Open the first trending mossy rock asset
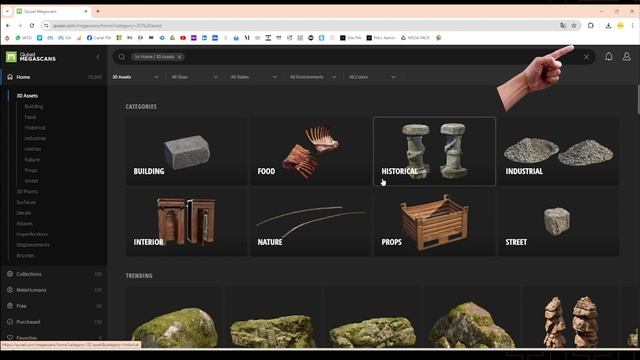Image resolution: width=640 pixels, height=360 pixels. point(174,317)
